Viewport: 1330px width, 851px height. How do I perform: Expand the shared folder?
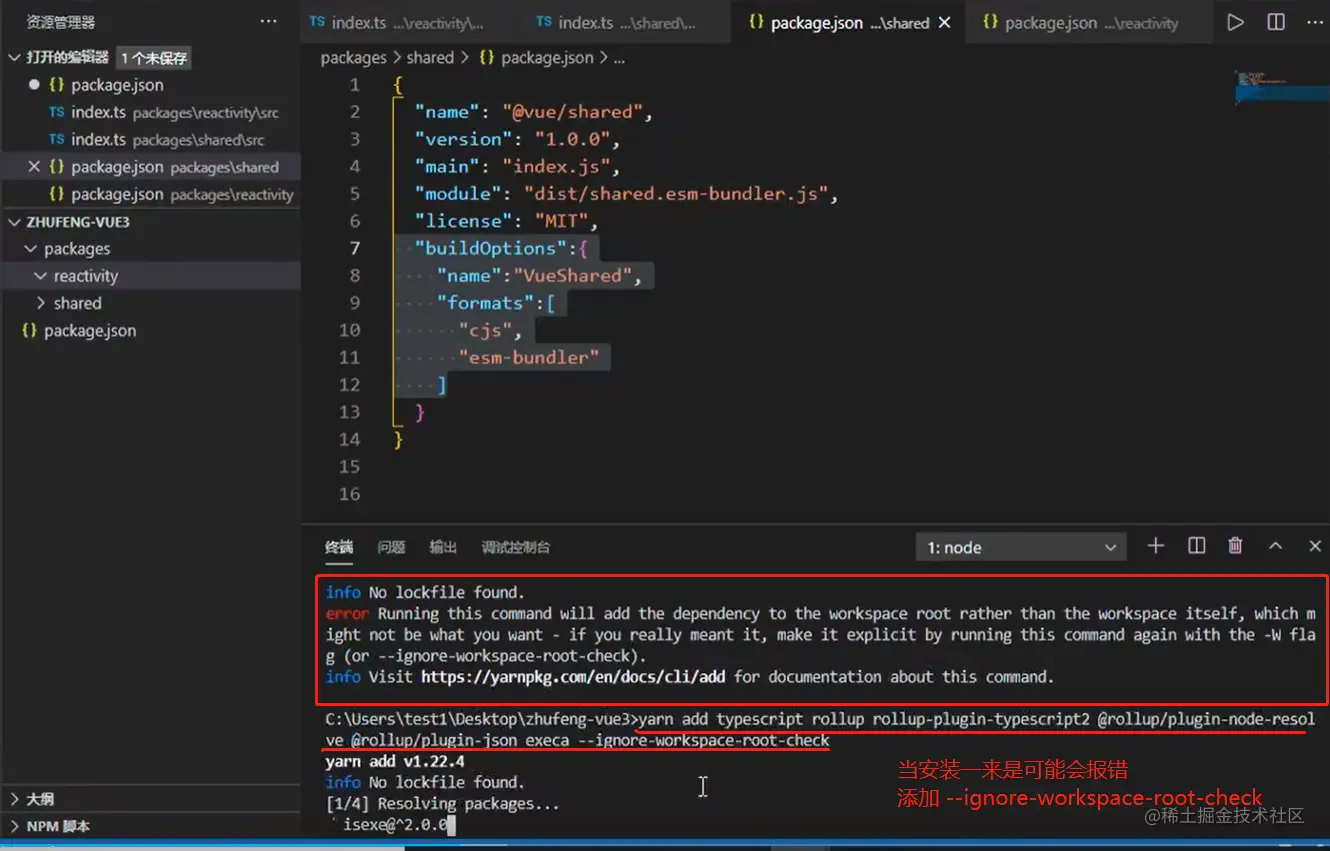pyautogui.click(x=41, y=303)
